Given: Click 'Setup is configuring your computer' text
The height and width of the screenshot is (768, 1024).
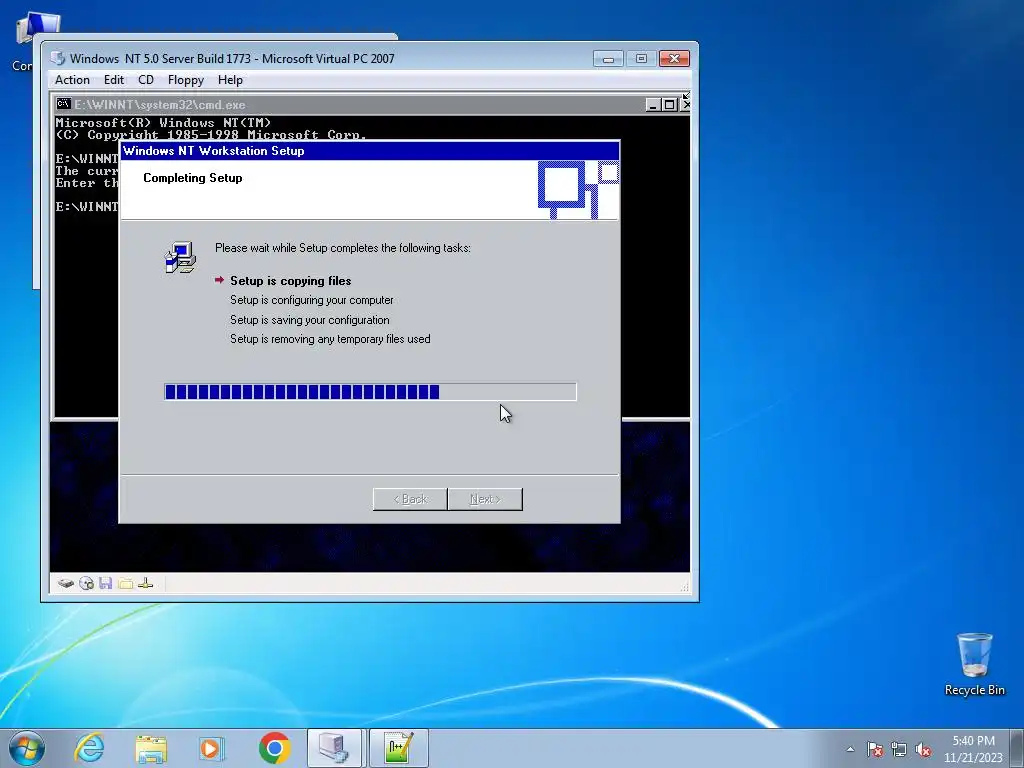Looking at the screenshot, I should coord(312,300).
